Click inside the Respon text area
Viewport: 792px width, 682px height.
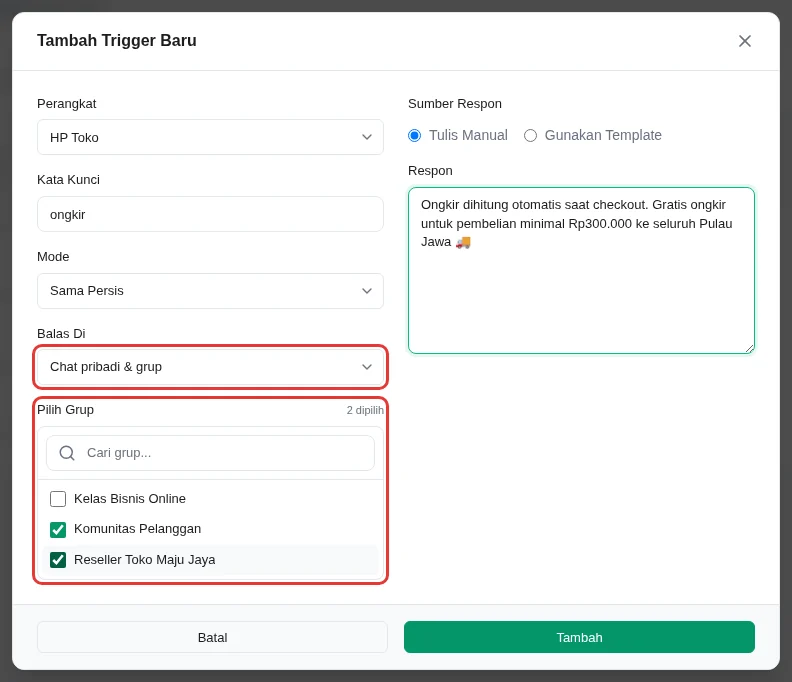click(x=581, y=270)
